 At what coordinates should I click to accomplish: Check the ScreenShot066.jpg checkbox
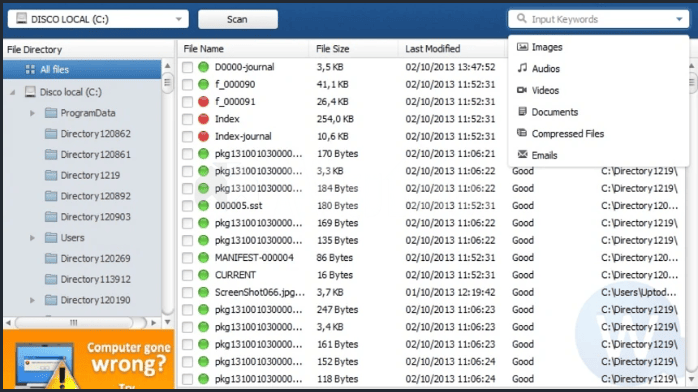pos(187,293)
